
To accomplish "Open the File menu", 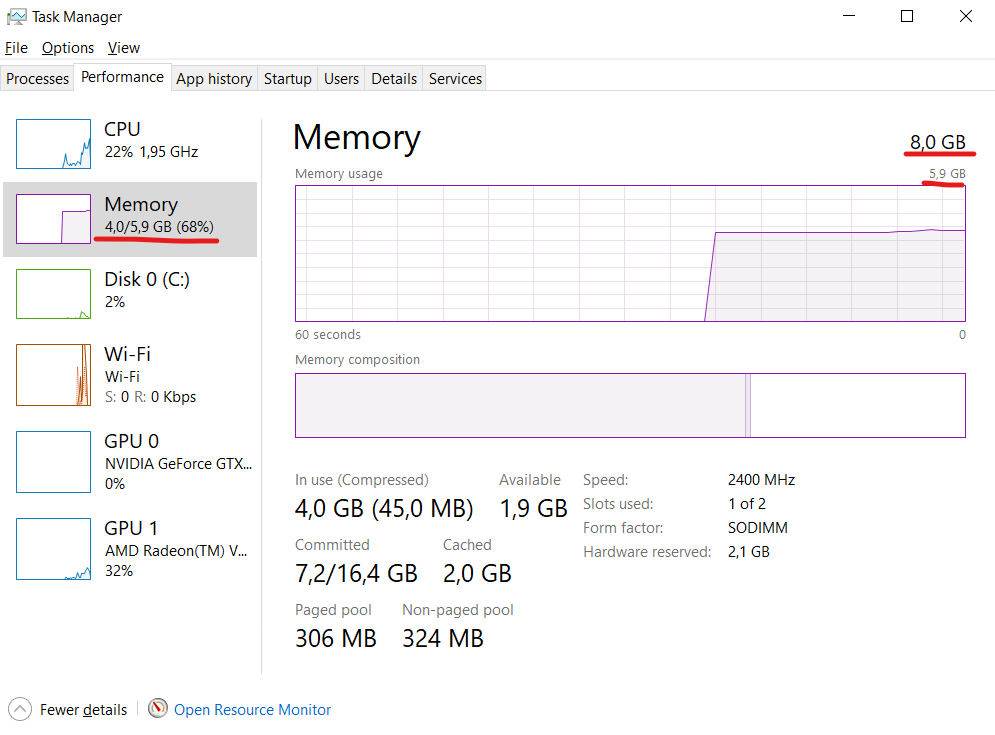I will point(16,47).
